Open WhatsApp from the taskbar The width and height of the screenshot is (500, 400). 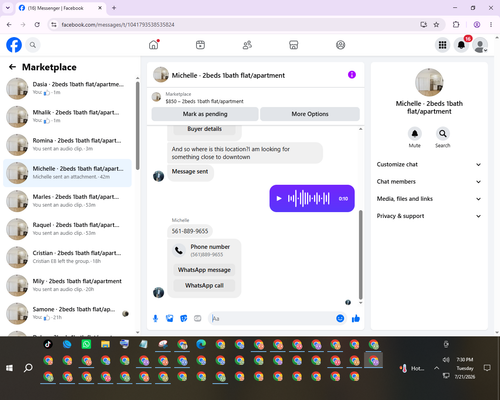pyautogui.click(x=86, y=344)
